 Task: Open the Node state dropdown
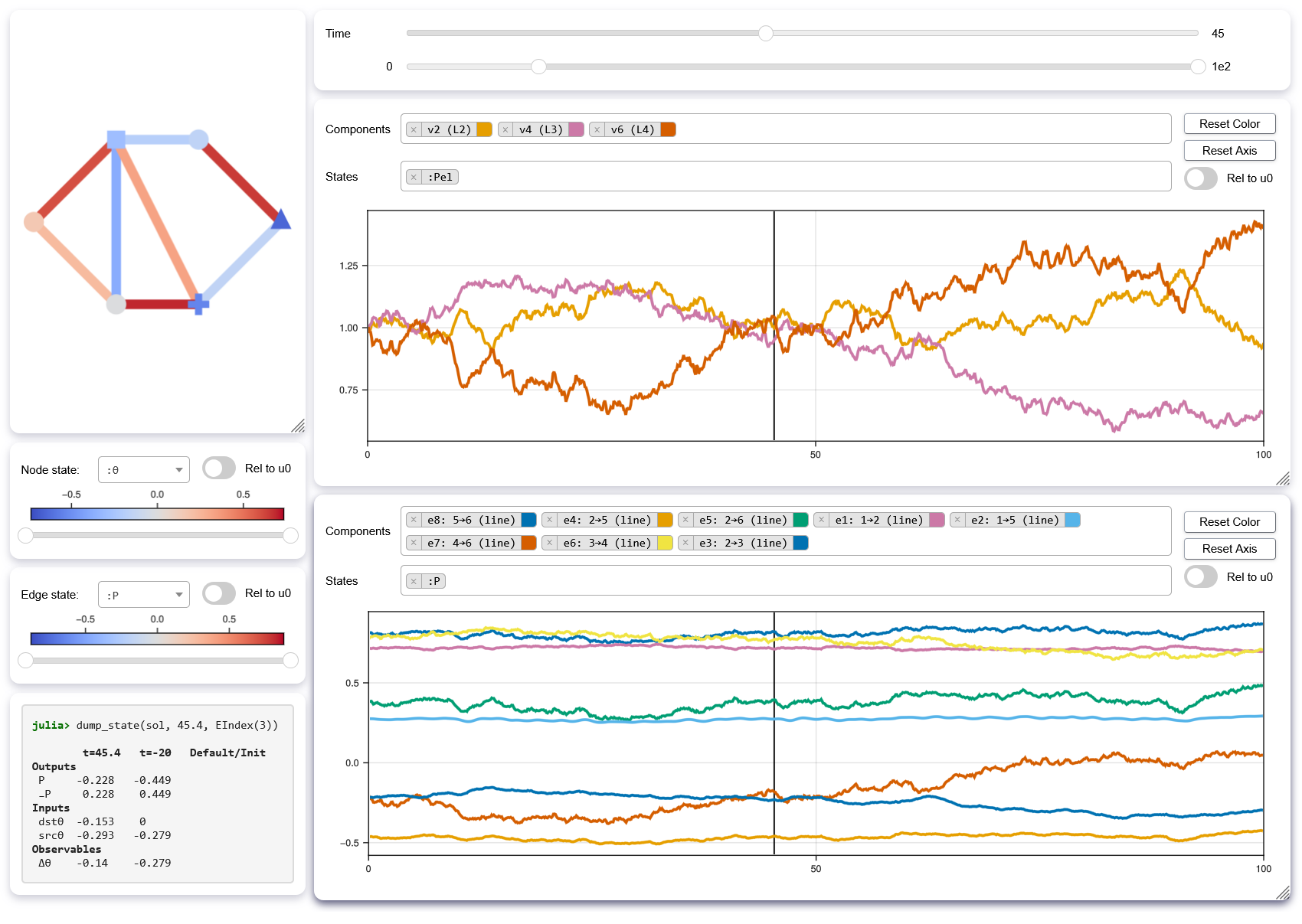(144, 470)
